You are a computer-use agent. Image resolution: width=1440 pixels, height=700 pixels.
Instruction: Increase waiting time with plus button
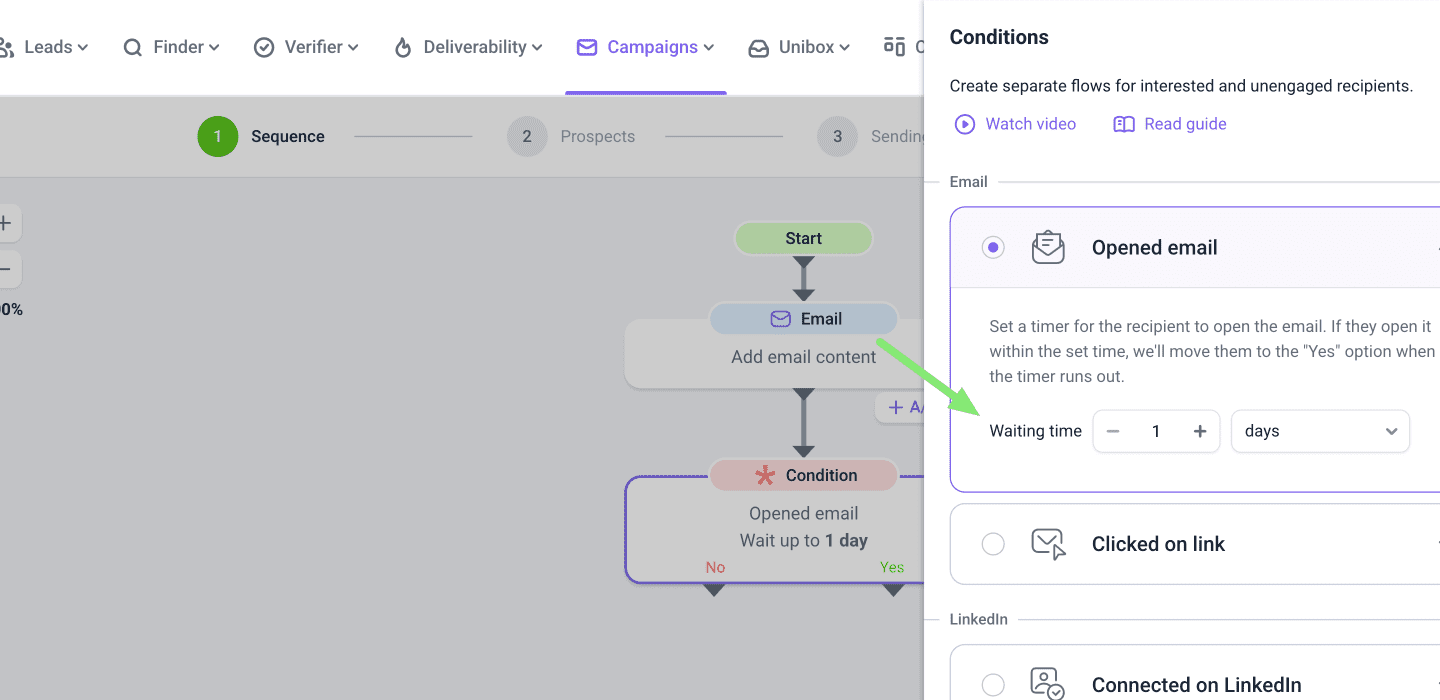pos(1200,431)
